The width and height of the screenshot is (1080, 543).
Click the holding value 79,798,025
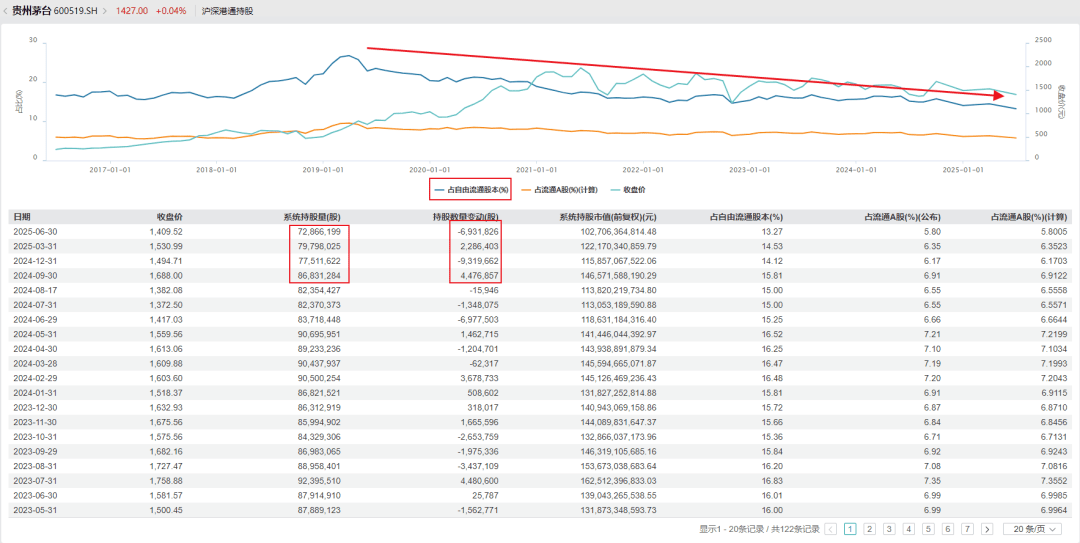320,246
